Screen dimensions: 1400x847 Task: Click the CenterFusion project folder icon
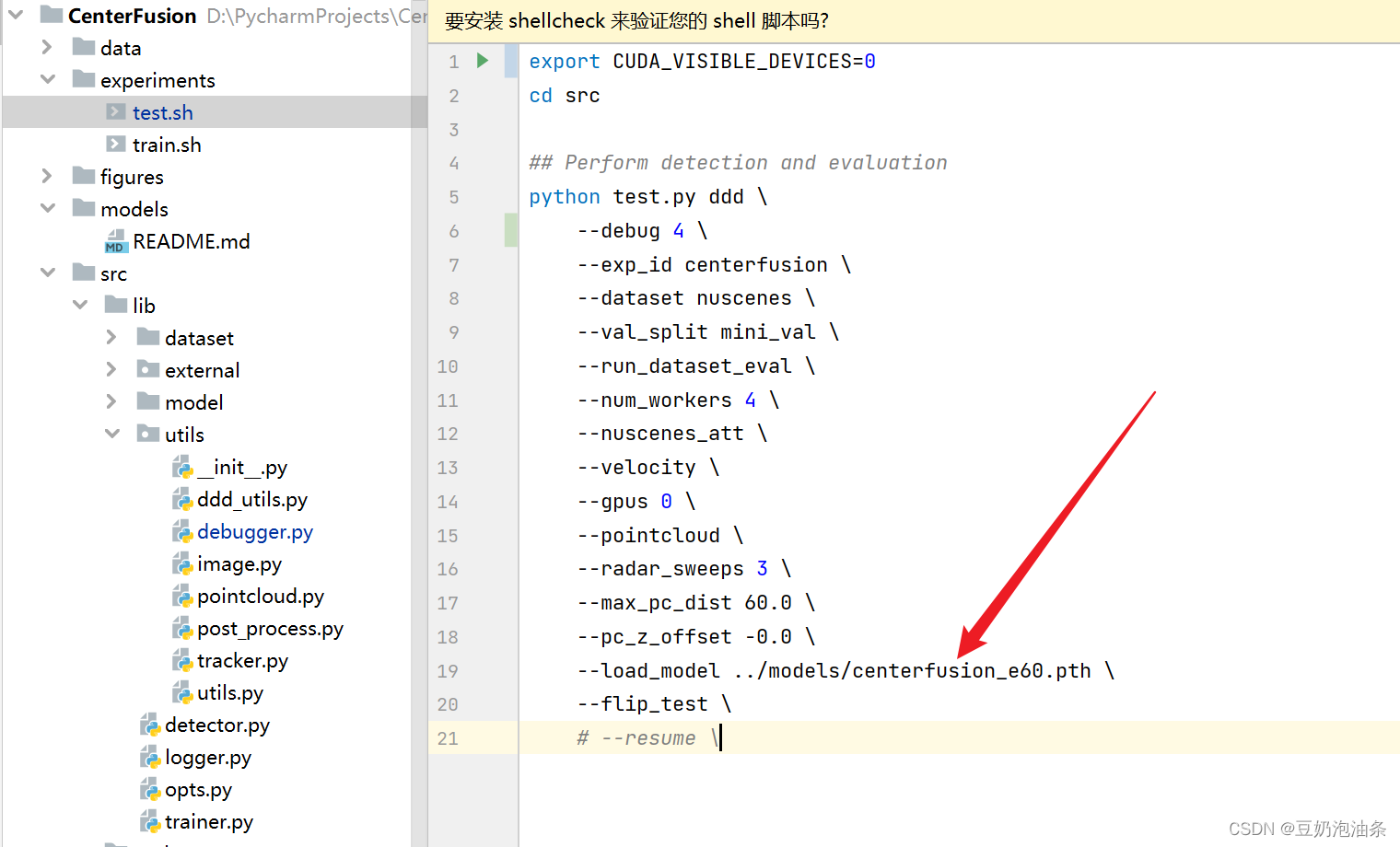pos(52,15)
